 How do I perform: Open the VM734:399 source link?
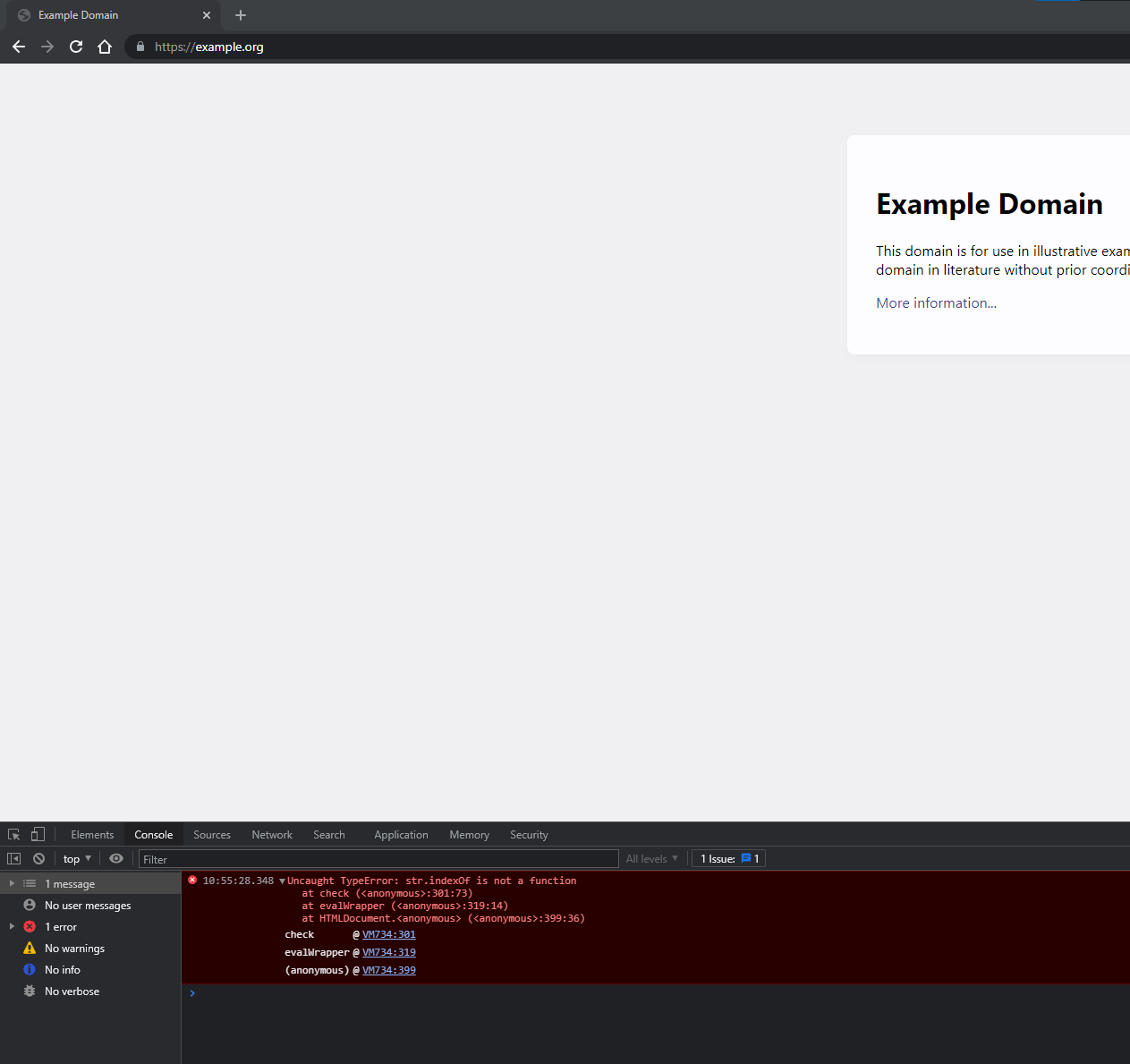click(389, 970)
